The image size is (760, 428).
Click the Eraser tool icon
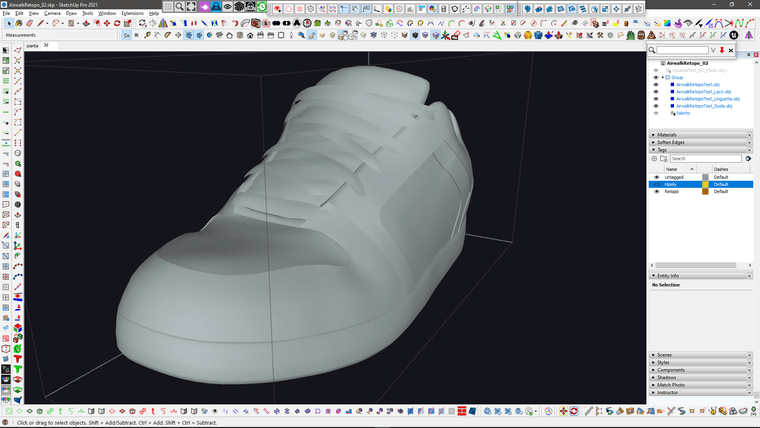tap(30, 23)
